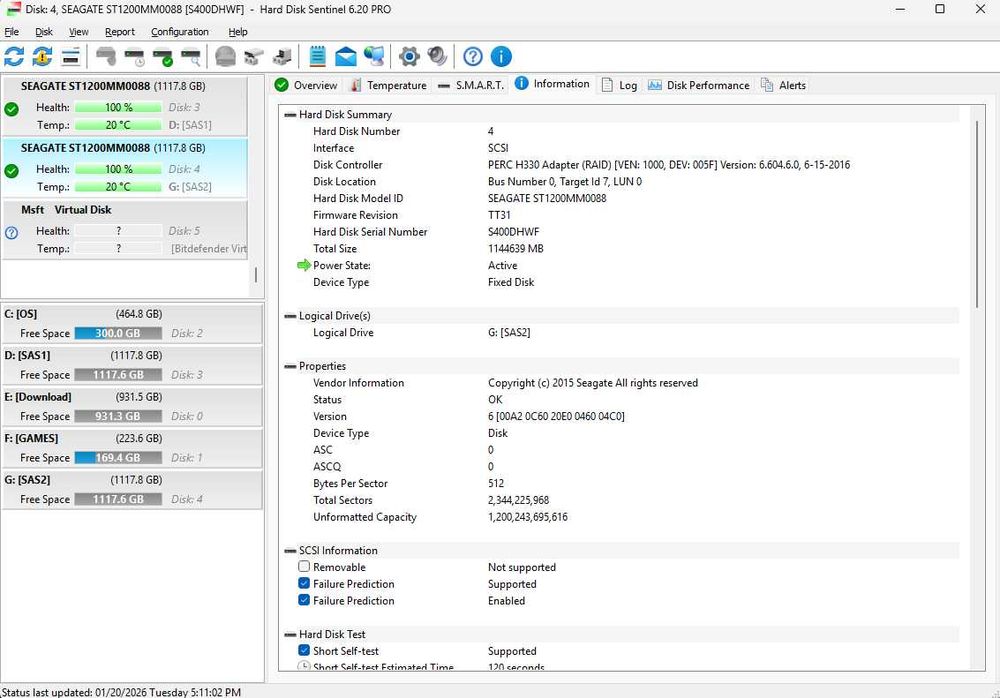Viewport: 1000px width, 698px height.
Task: Click the disk with green checkmark icon
Action: click(163, 57)
